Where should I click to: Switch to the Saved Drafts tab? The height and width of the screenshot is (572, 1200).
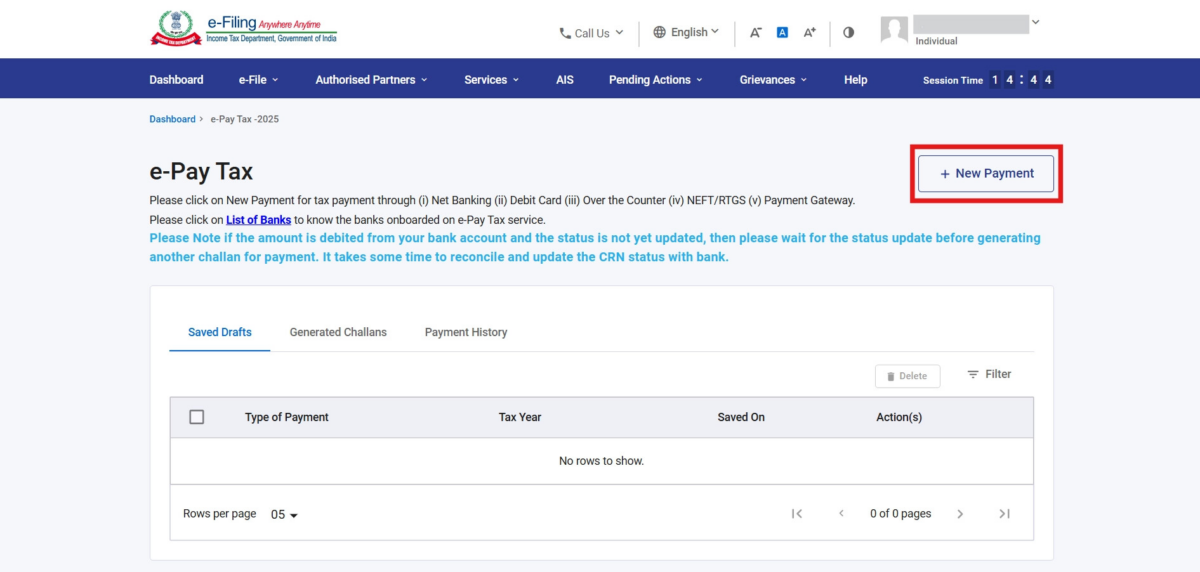(220, 332)
